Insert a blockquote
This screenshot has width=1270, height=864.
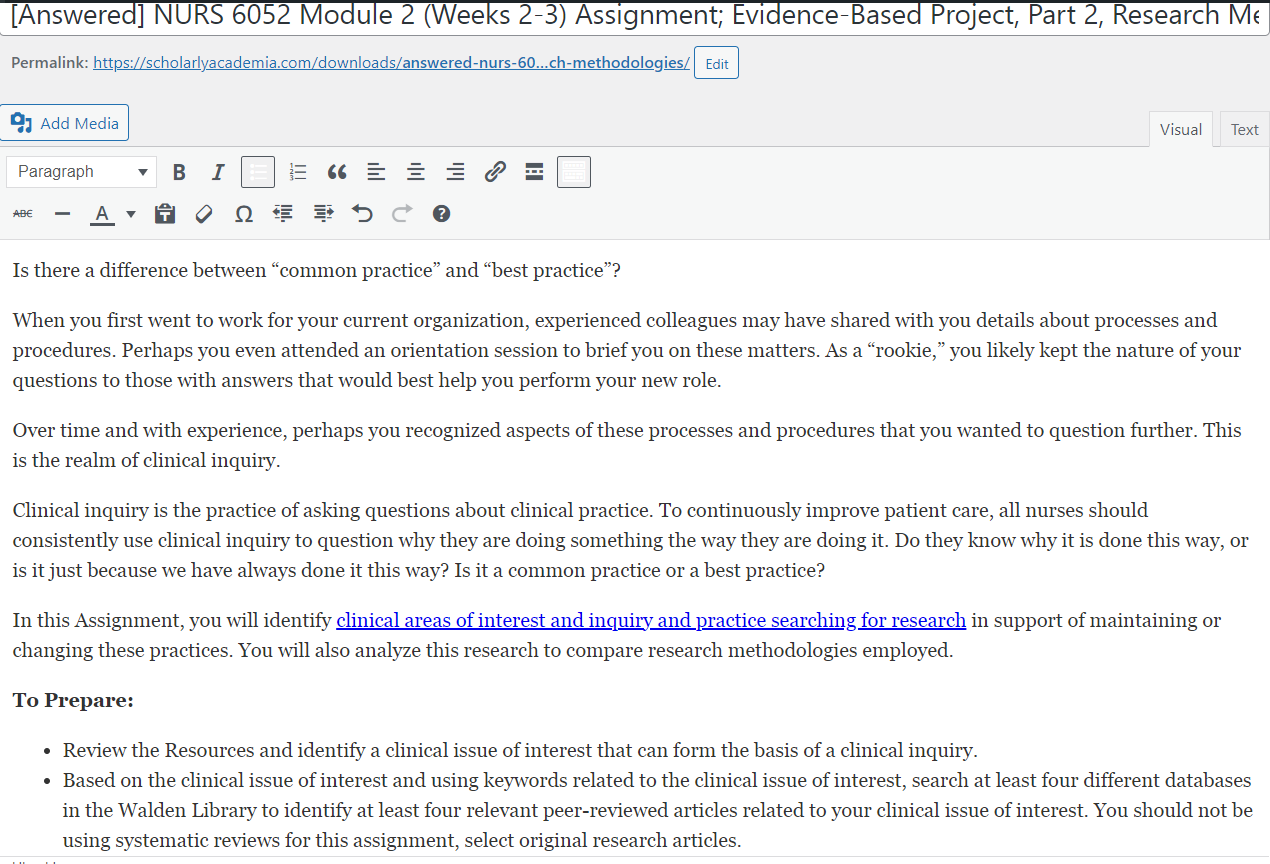click(337, 172)
